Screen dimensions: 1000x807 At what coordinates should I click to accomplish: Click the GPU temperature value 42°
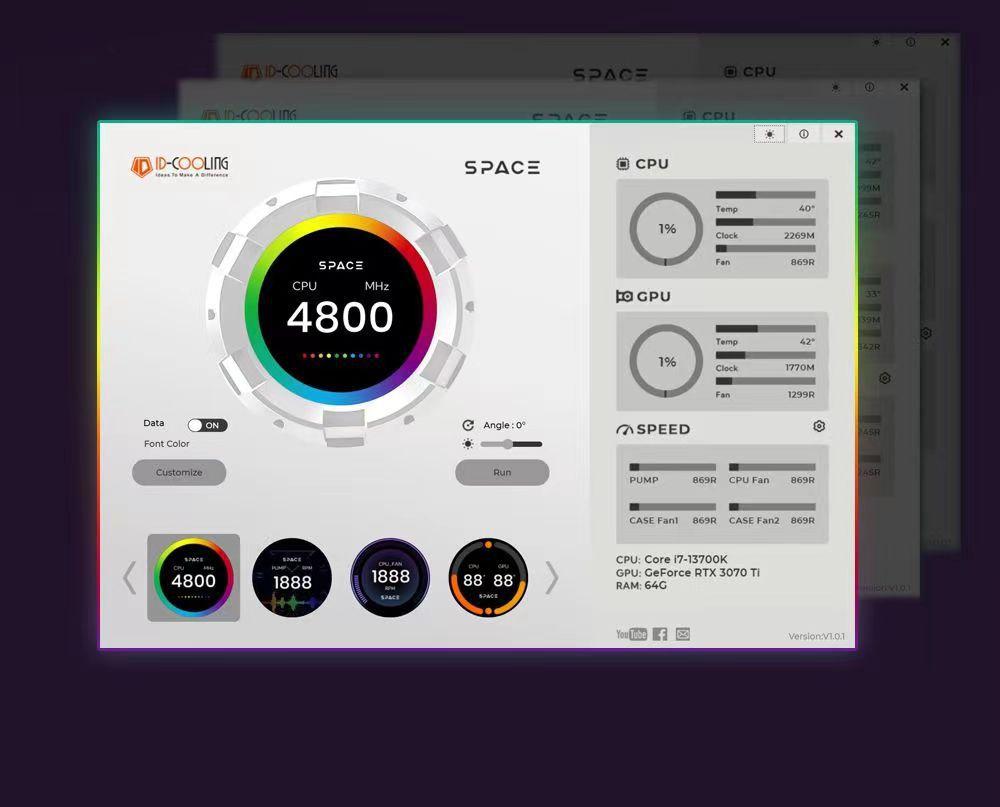[x=807, y=342]
